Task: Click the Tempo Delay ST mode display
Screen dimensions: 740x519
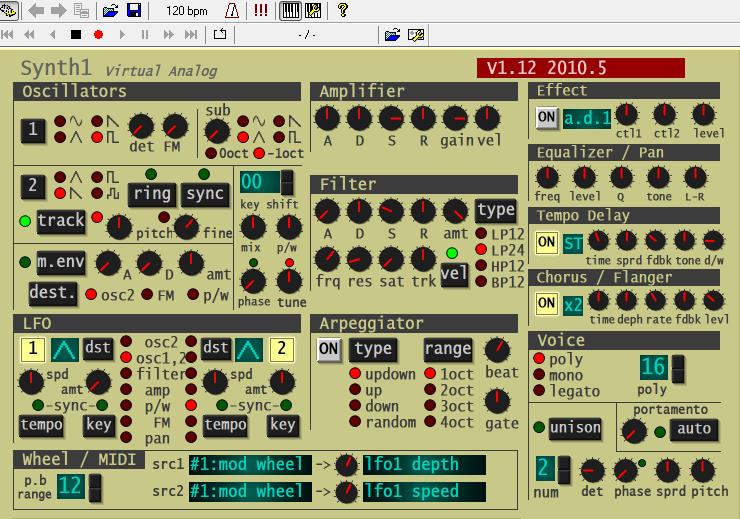Action: tap(573, 244)
